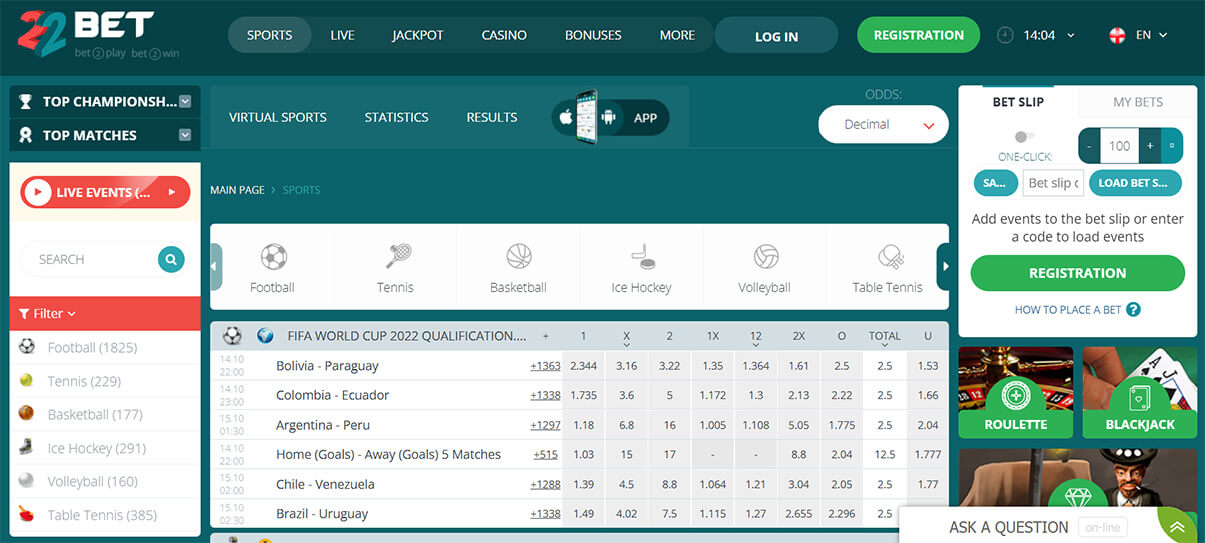
Task: Expand the Top Matches panel
Action: 185,135
